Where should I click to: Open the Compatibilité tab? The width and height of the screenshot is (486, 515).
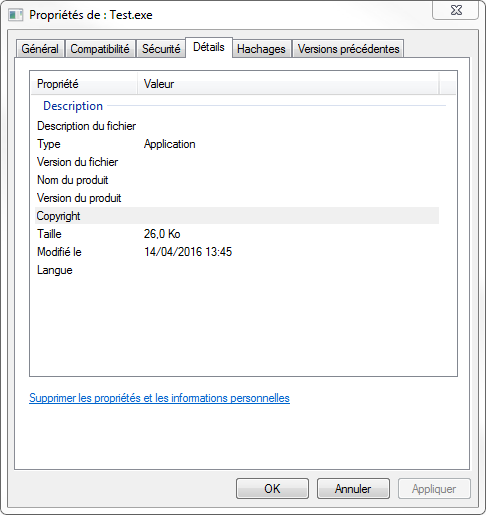(x=100, y=49)
